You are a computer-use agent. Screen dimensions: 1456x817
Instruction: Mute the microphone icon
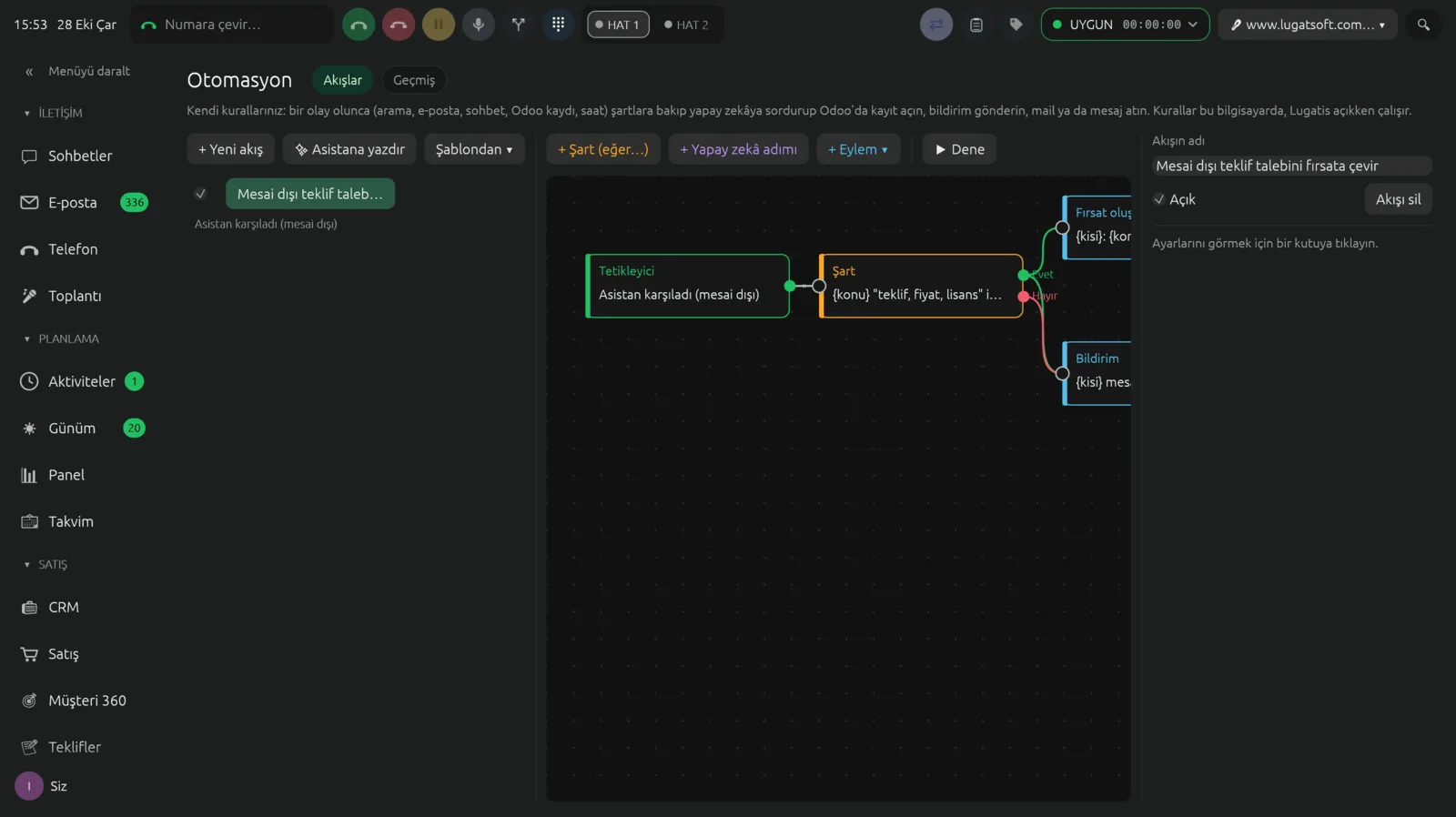479,25
